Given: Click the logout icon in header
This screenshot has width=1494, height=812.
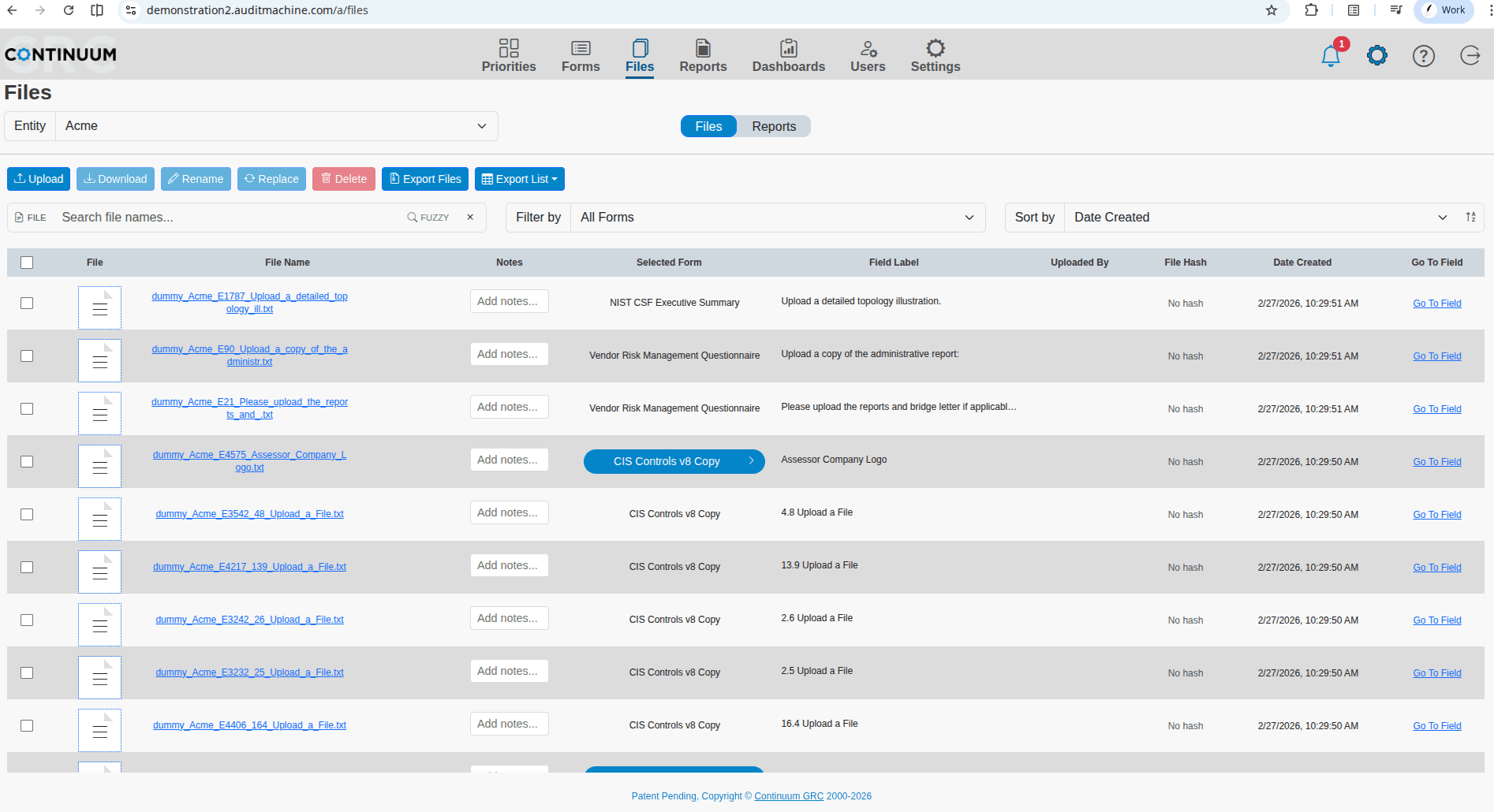Looking at the screenshot, I should (1470, 55).
